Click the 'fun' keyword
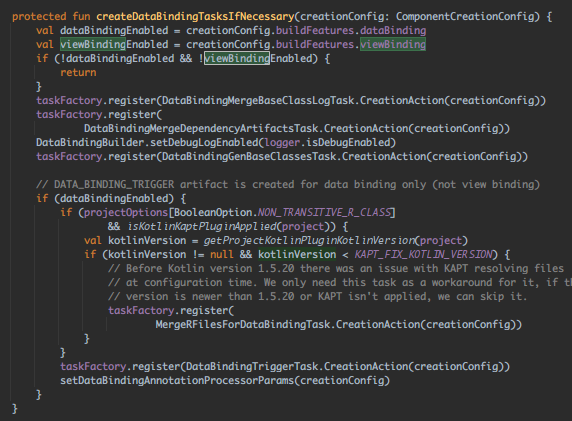This screenshot has width=572, height=421. (x=81, y=16)
